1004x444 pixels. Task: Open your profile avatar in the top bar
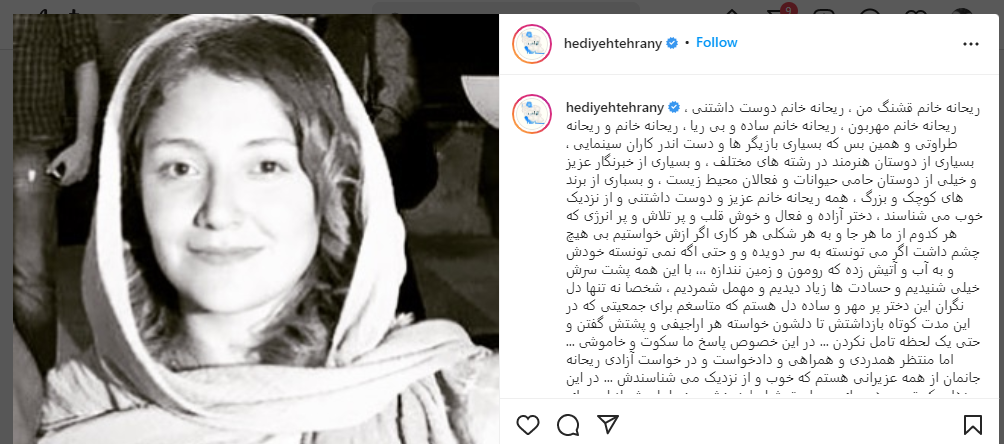(962, 9)
